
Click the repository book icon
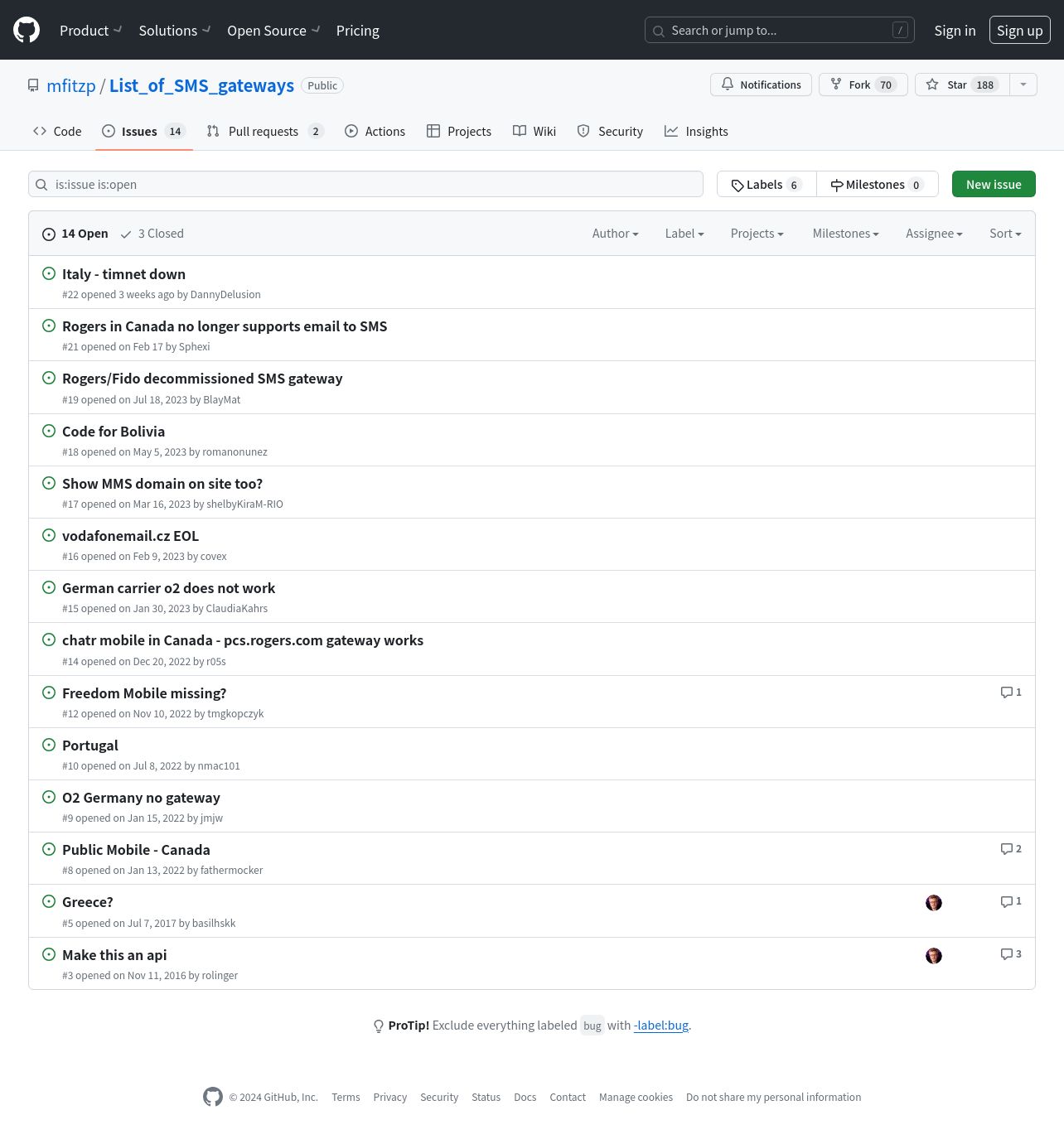(33, 85)
